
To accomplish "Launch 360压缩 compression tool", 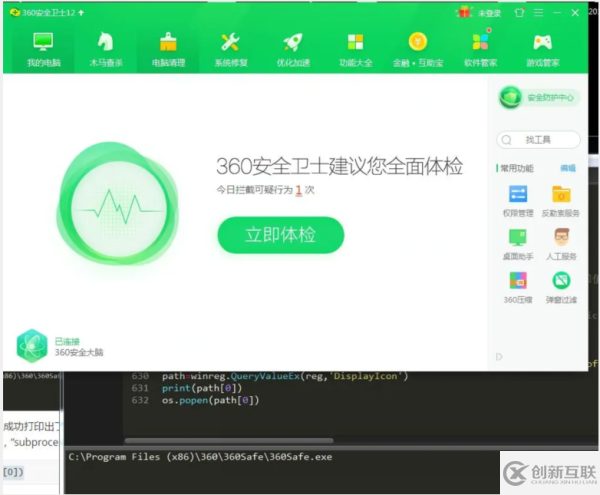I will coord(518,288).
